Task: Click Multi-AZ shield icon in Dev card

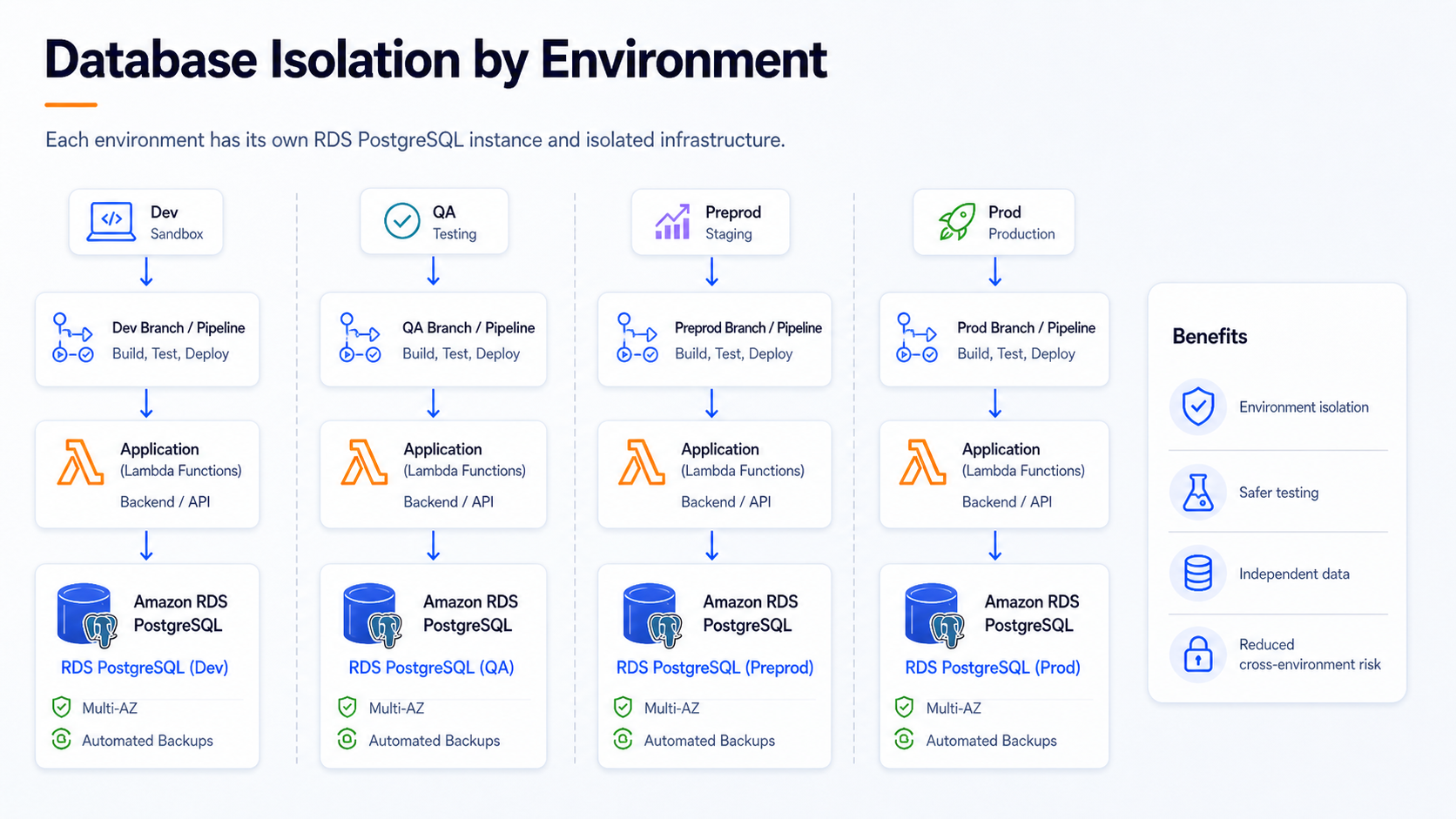Action: click(61, 707)
